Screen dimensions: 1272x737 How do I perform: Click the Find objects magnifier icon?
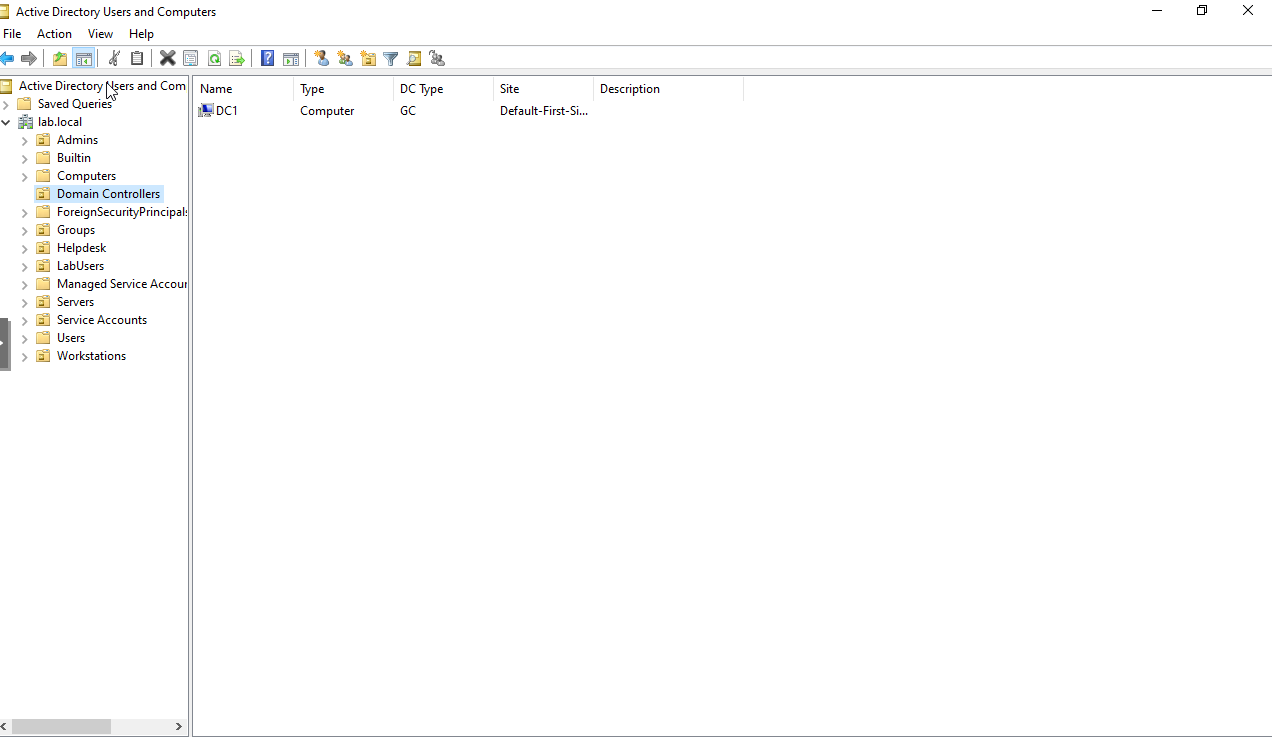(x=414, y=59)
